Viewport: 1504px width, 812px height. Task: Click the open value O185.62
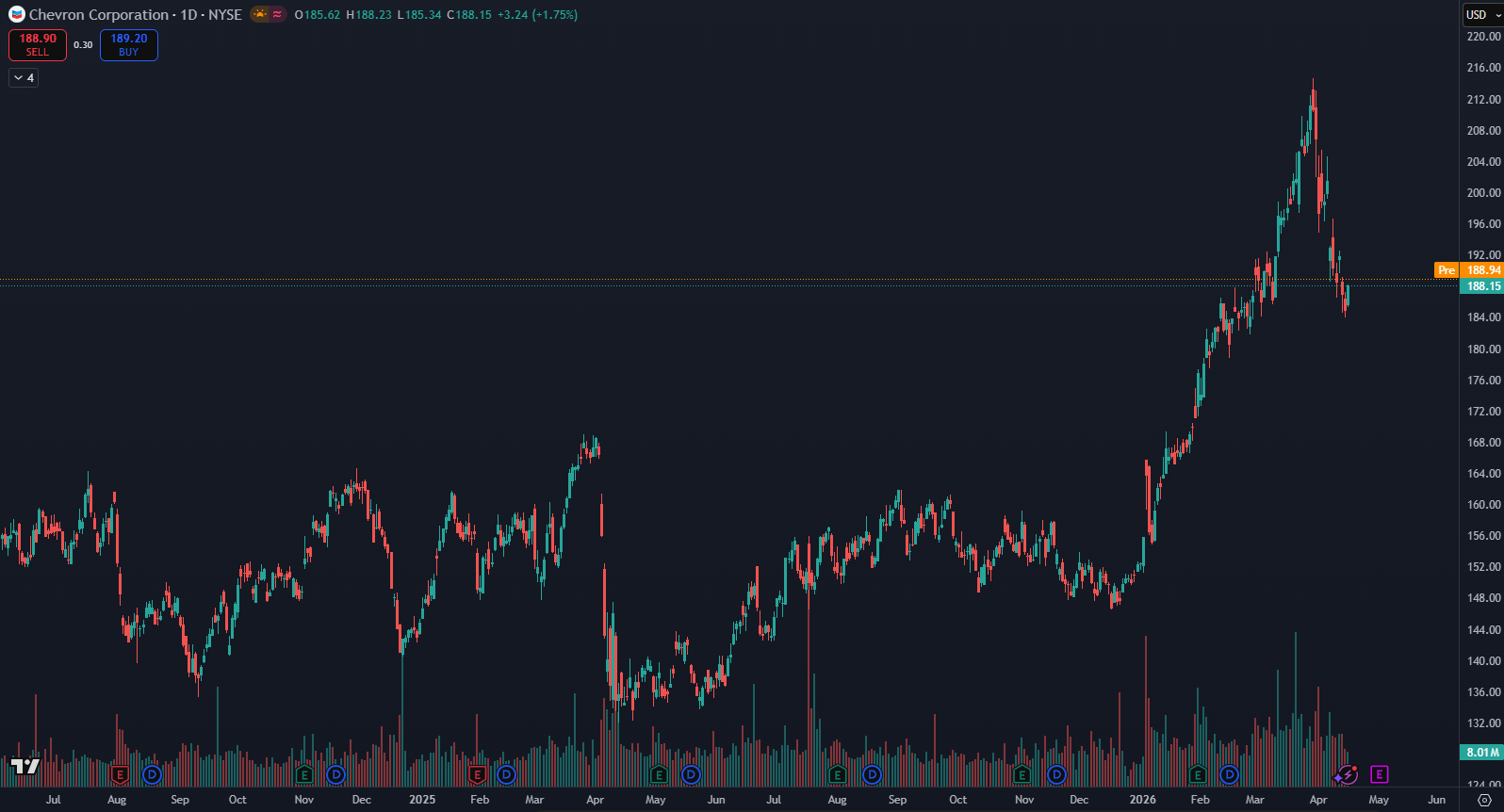318,15
